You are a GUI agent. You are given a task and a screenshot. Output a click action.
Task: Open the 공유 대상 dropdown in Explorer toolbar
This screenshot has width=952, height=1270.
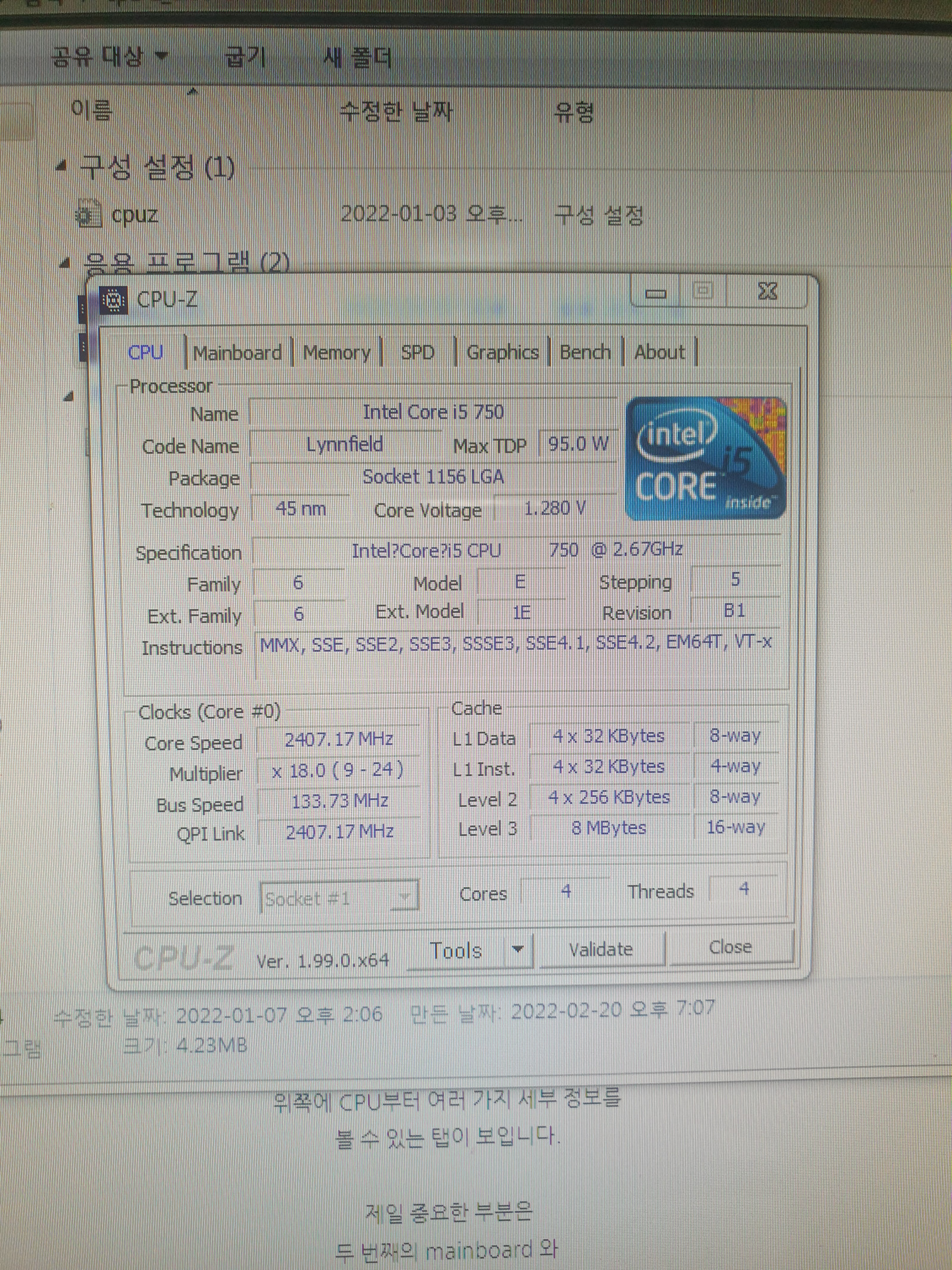pos(109,57)
